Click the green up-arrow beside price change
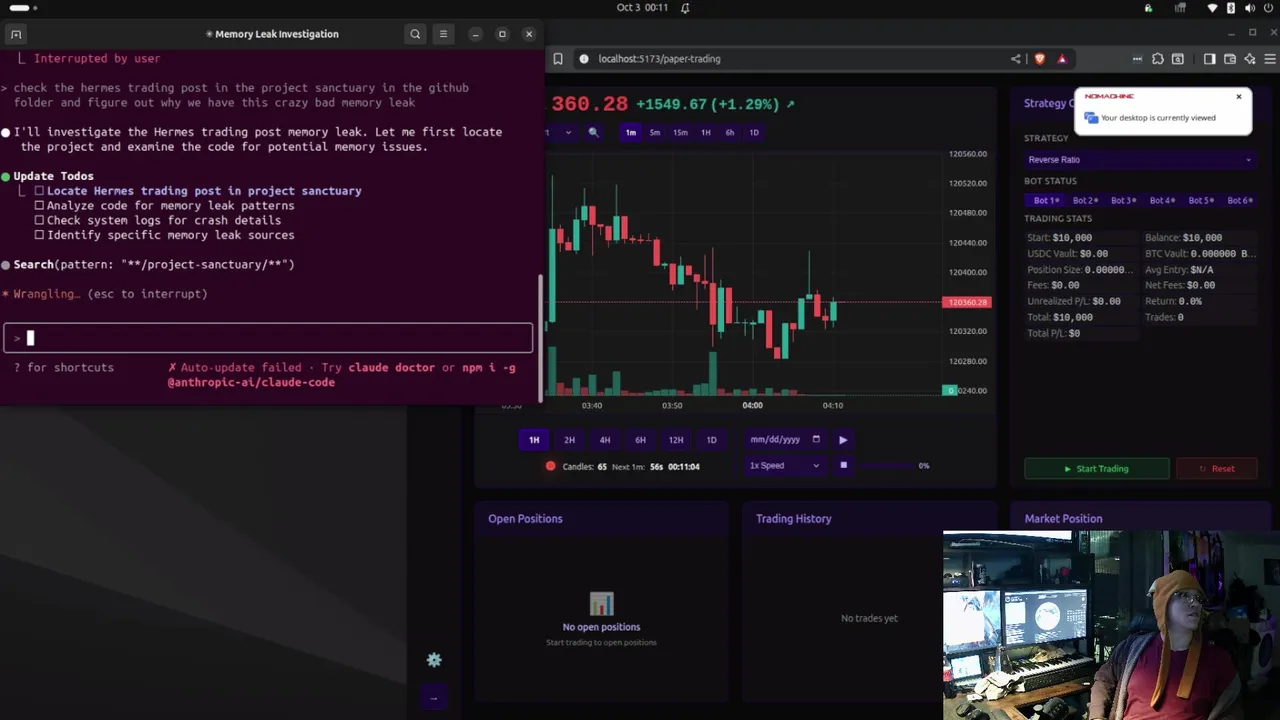The height and width of the screenshot is (720, 1280). [790, 104]
